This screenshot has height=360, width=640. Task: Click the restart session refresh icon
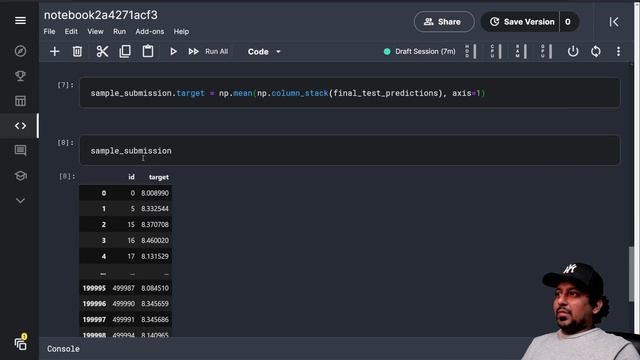(x=596, y=51)
